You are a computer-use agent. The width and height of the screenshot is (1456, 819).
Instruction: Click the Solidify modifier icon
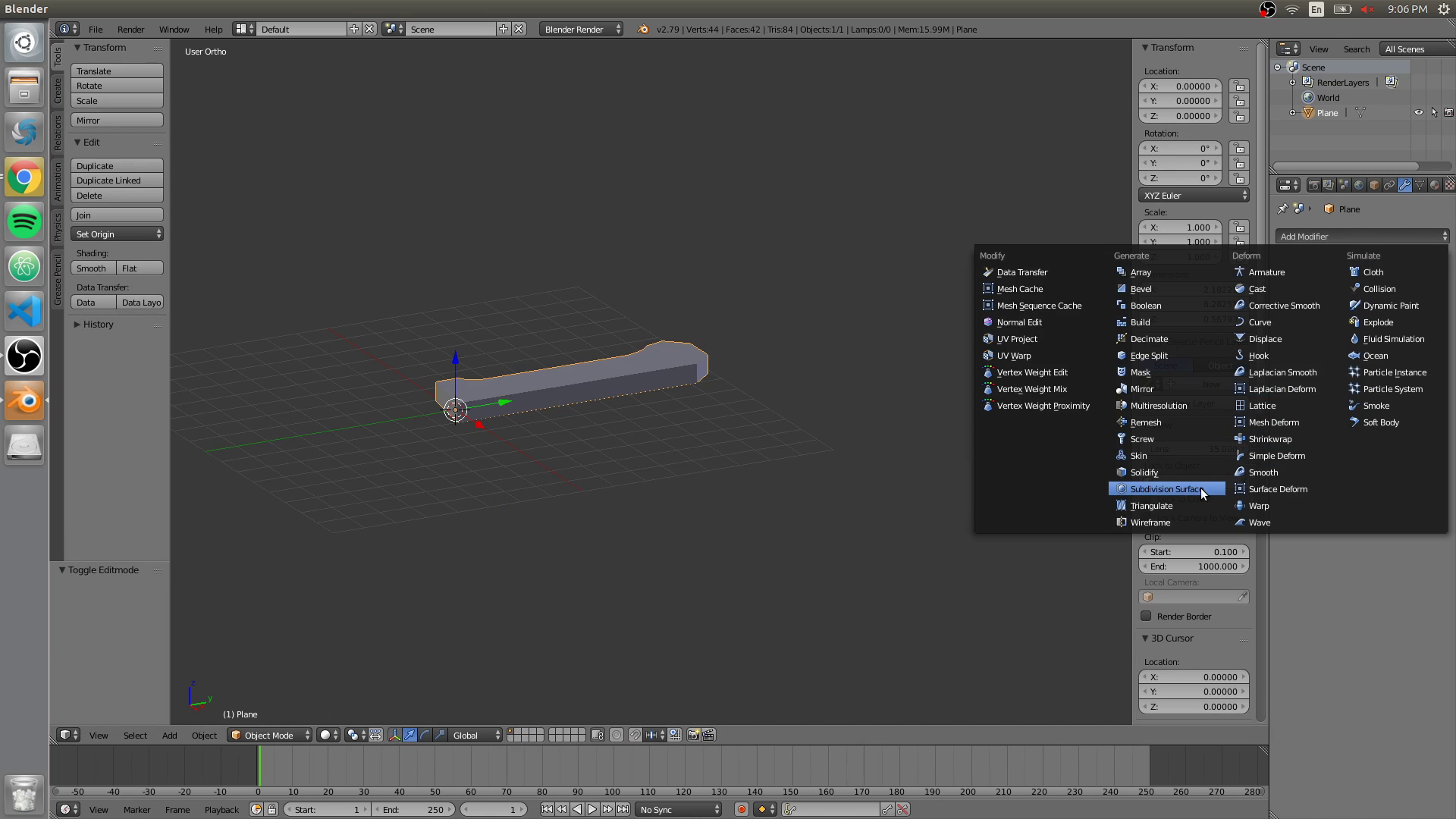pos(1121,472)
